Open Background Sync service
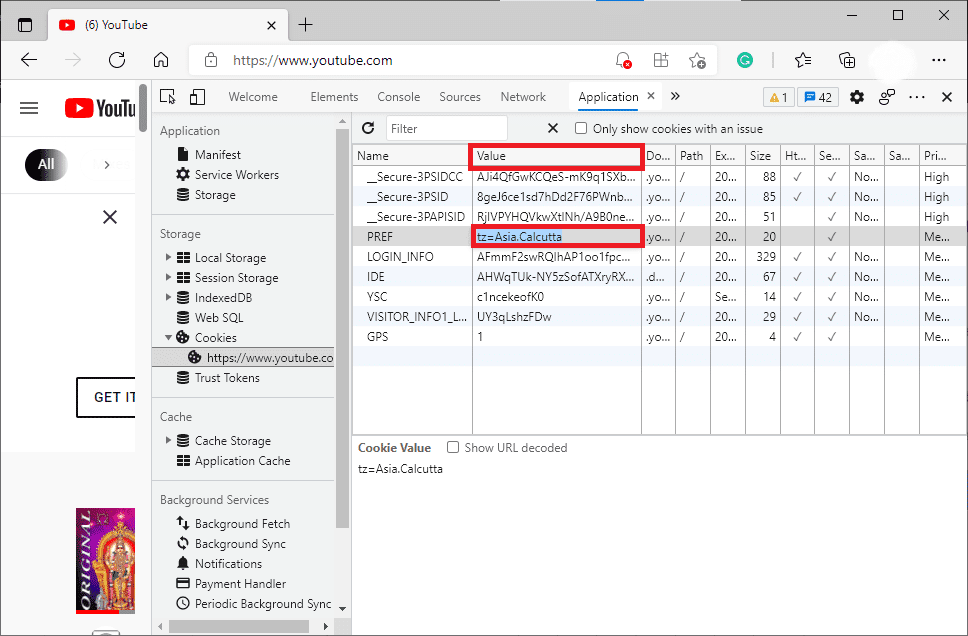 pos(240,543)
